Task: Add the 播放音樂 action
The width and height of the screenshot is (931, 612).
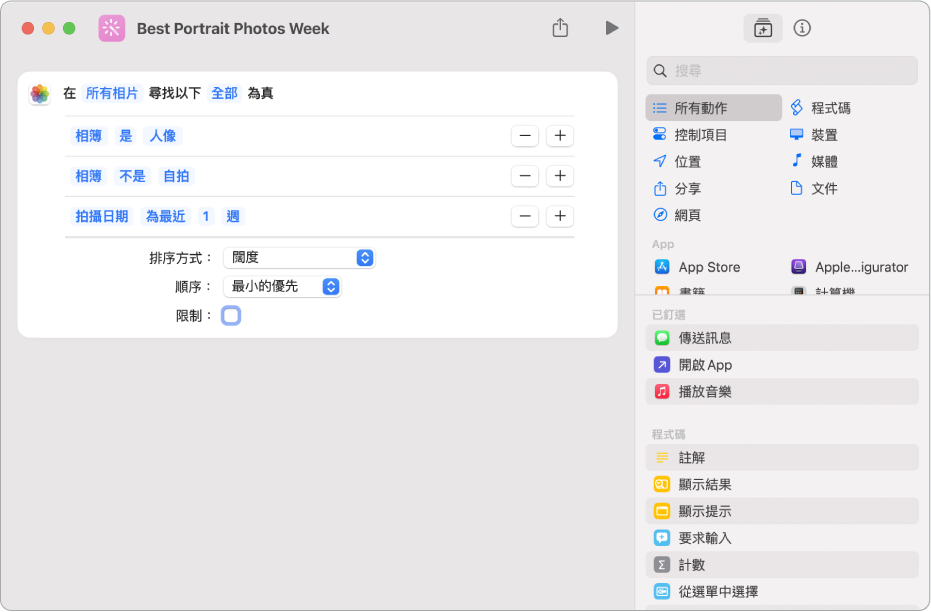Action: pyautogui.click(x=782, y=392)
